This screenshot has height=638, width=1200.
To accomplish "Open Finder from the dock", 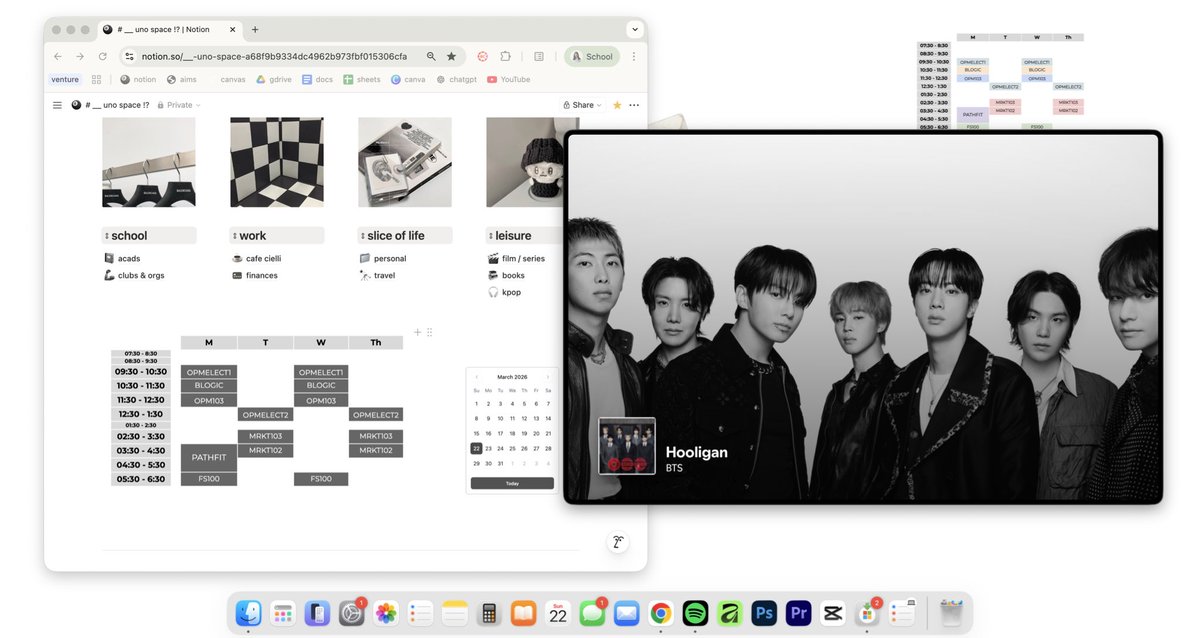I will point(249,613).
